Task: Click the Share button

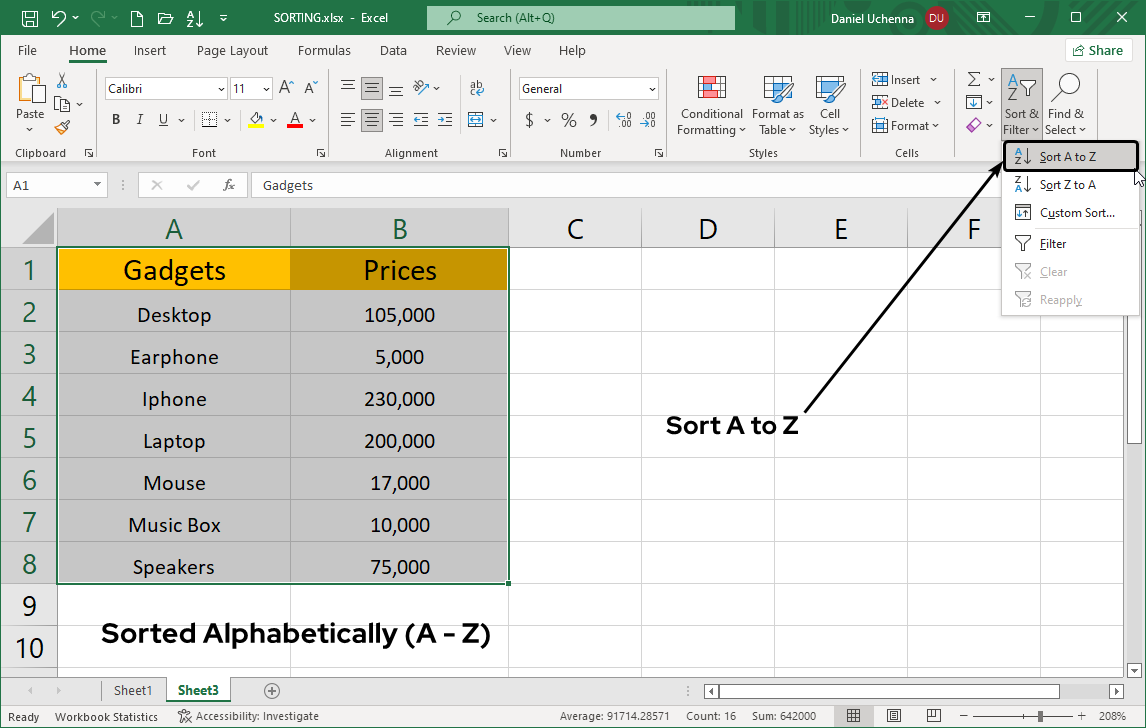Action: click(x=1098, y=50)
